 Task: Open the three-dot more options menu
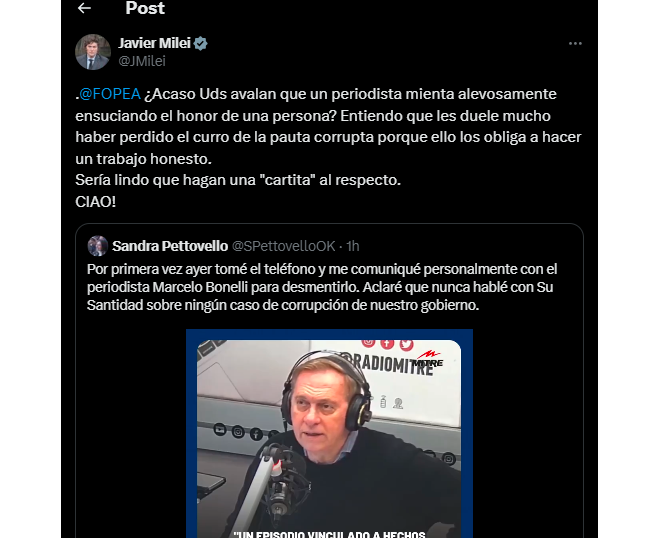point(575,44)
